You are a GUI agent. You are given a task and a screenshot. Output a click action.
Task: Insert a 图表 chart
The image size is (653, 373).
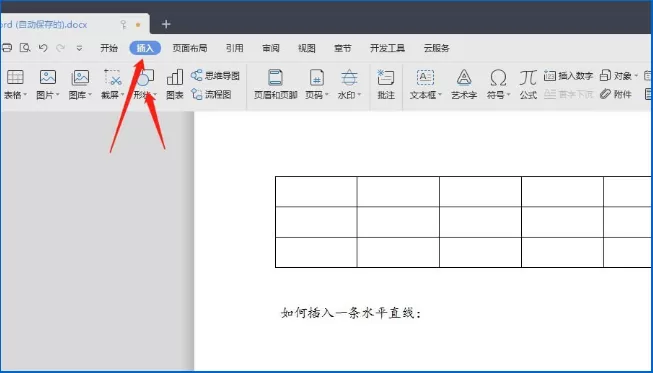[x=174, y=85]
